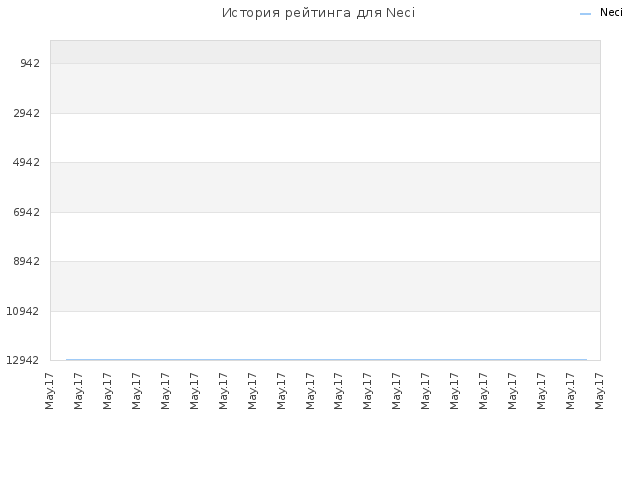This screenshot has width=640, height=480.
Task: Click the 2942 y-axis label
Action: (x=27, y=113)
